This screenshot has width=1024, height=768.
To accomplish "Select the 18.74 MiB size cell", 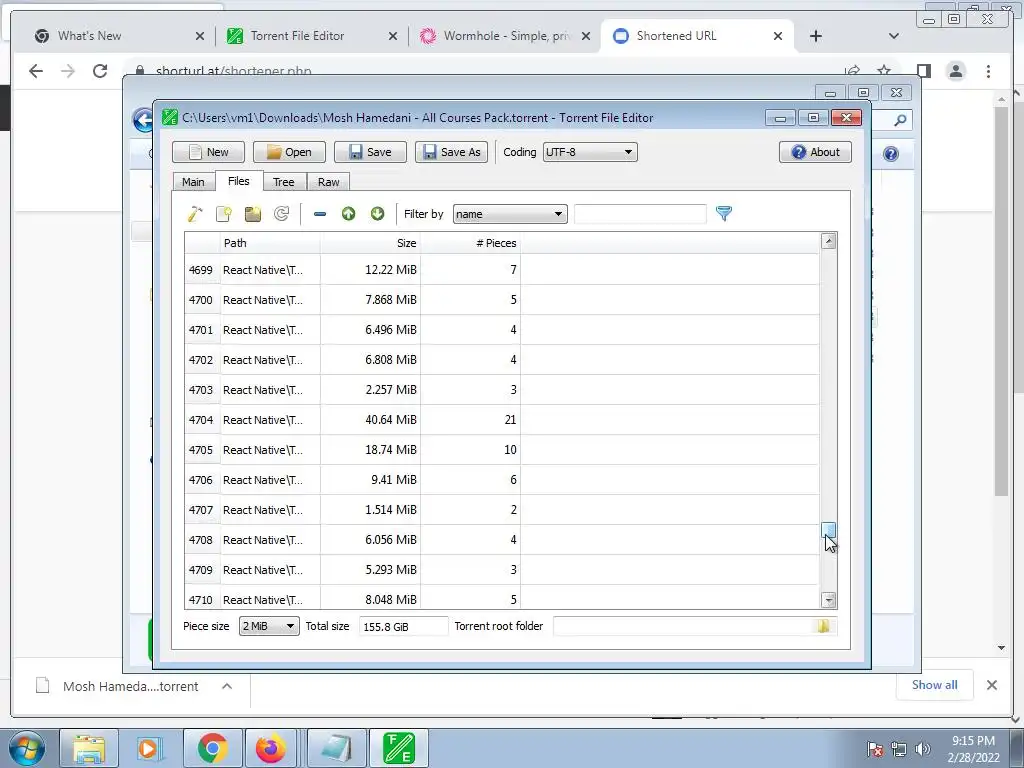I will 370,450.
